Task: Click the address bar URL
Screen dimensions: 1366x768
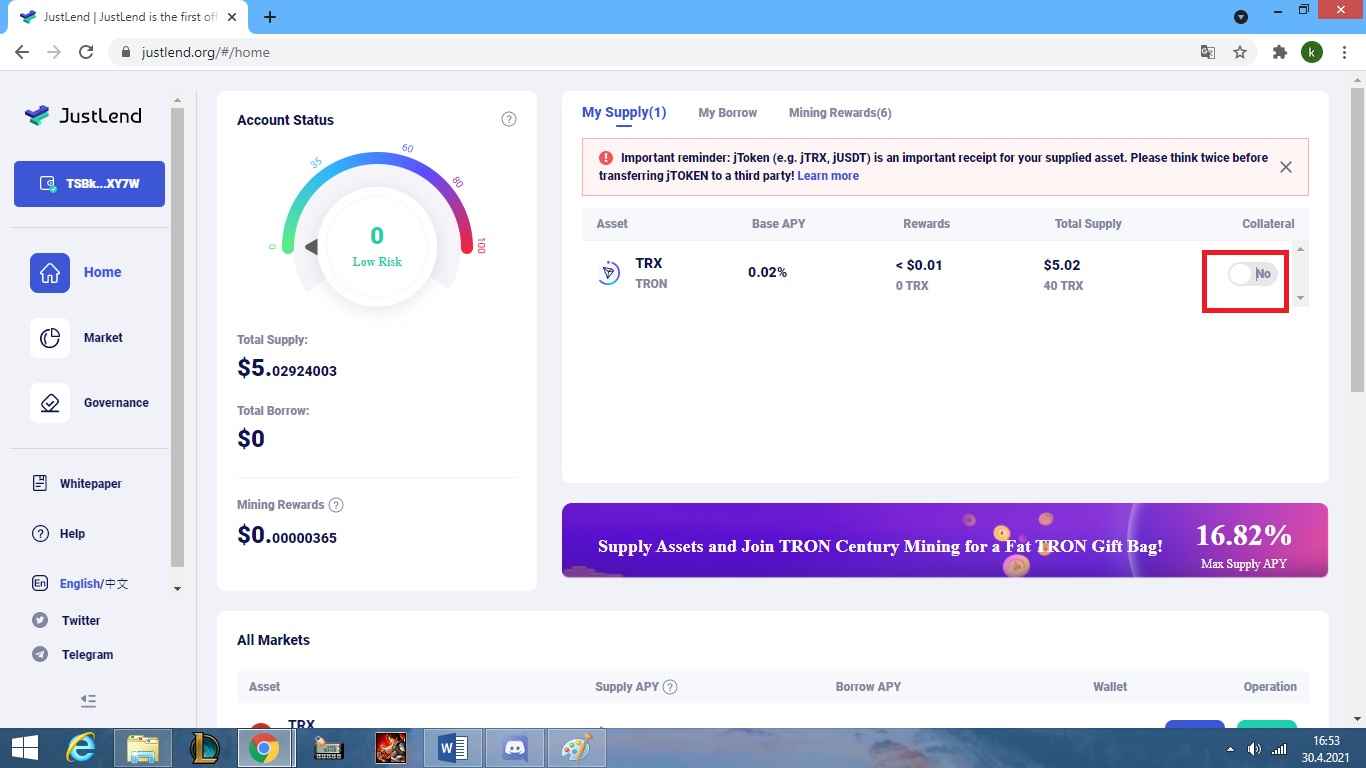Action: [x=206, y=52]
